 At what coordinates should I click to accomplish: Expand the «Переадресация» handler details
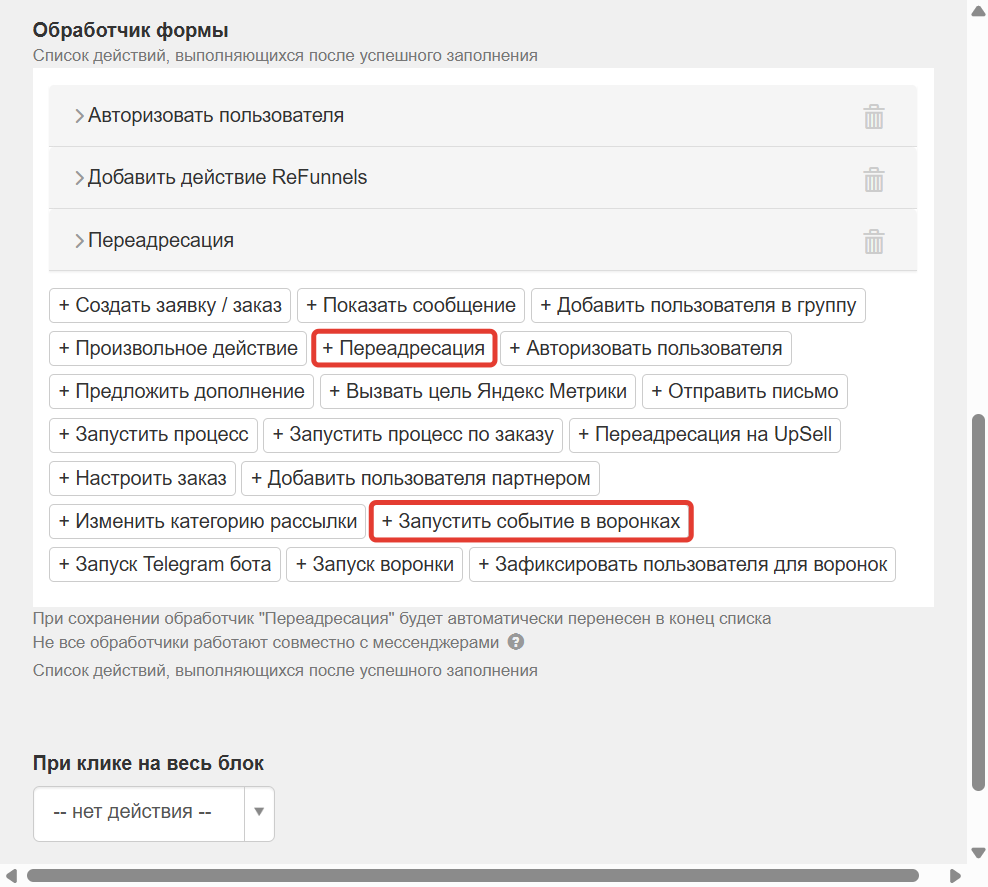tap(79, 240)
